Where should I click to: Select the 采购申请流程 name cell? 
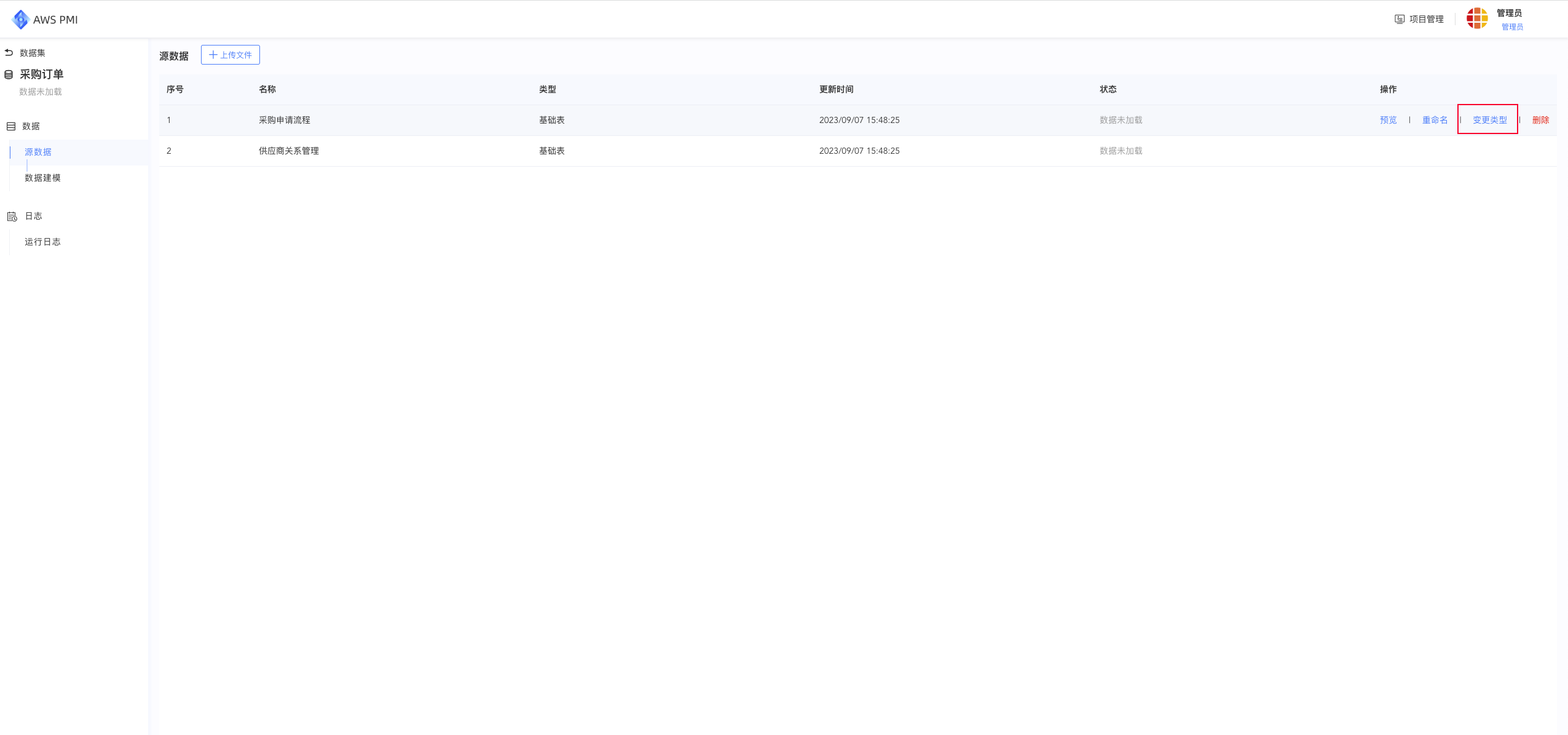coord(285,120)
